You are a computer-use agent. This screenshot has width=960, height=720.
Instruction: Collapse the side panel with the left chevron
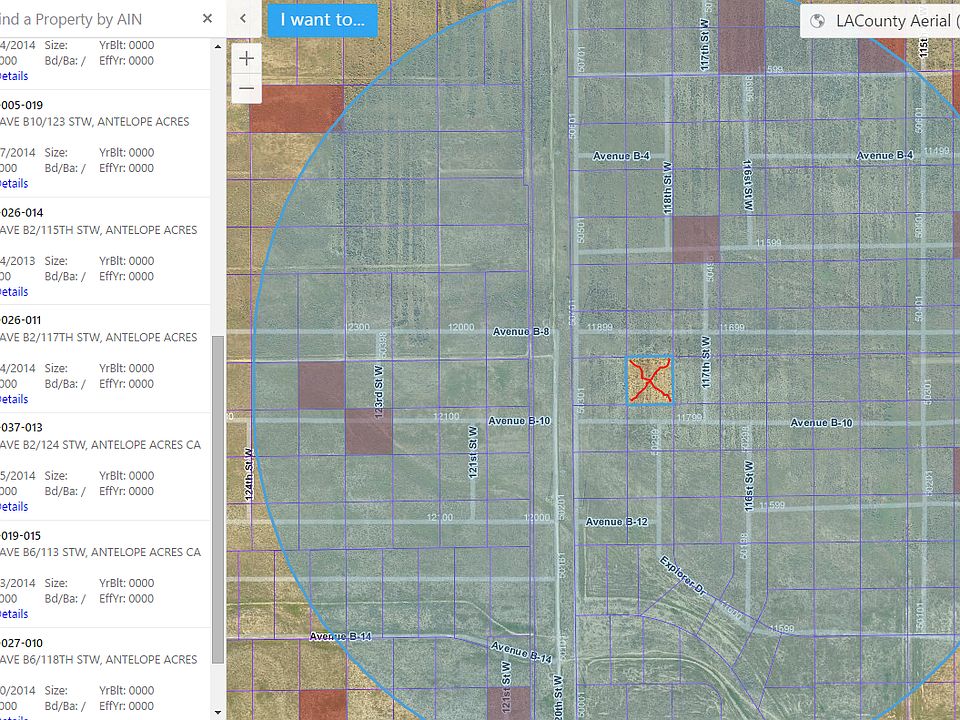(243, 19)
